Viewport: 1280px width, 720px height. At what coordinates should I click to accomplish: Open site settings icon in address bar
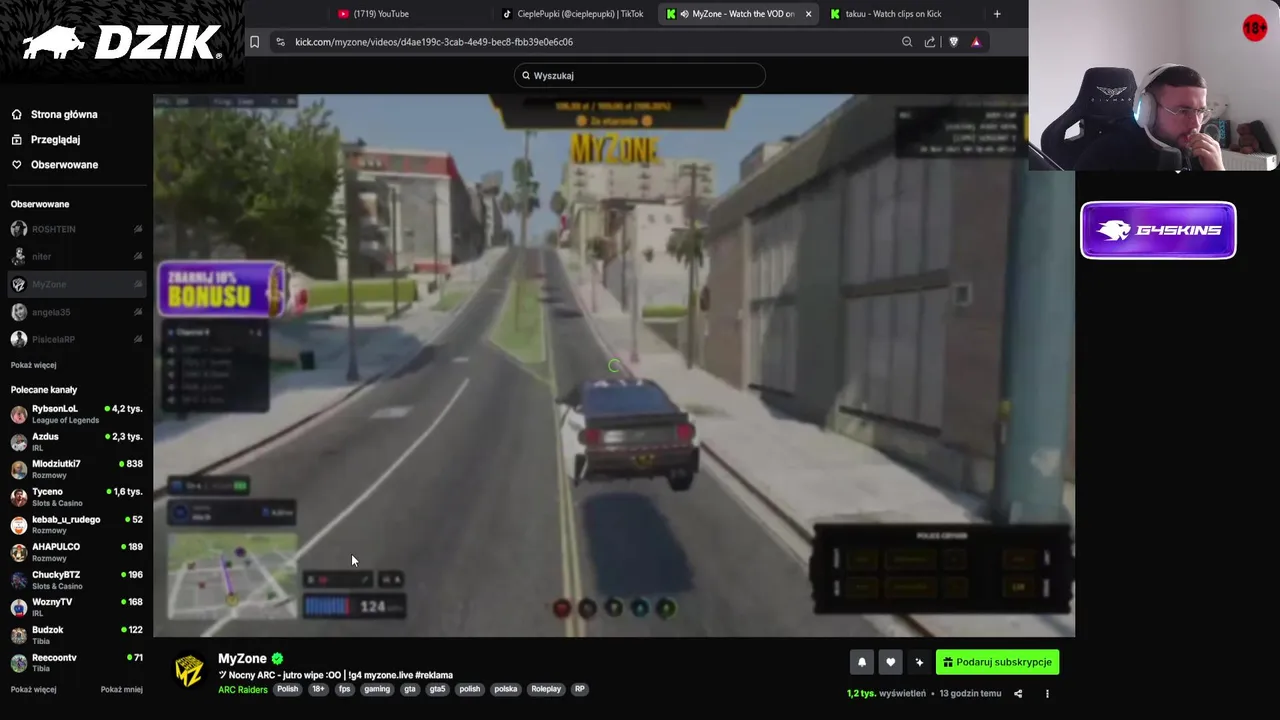(280, 42)
